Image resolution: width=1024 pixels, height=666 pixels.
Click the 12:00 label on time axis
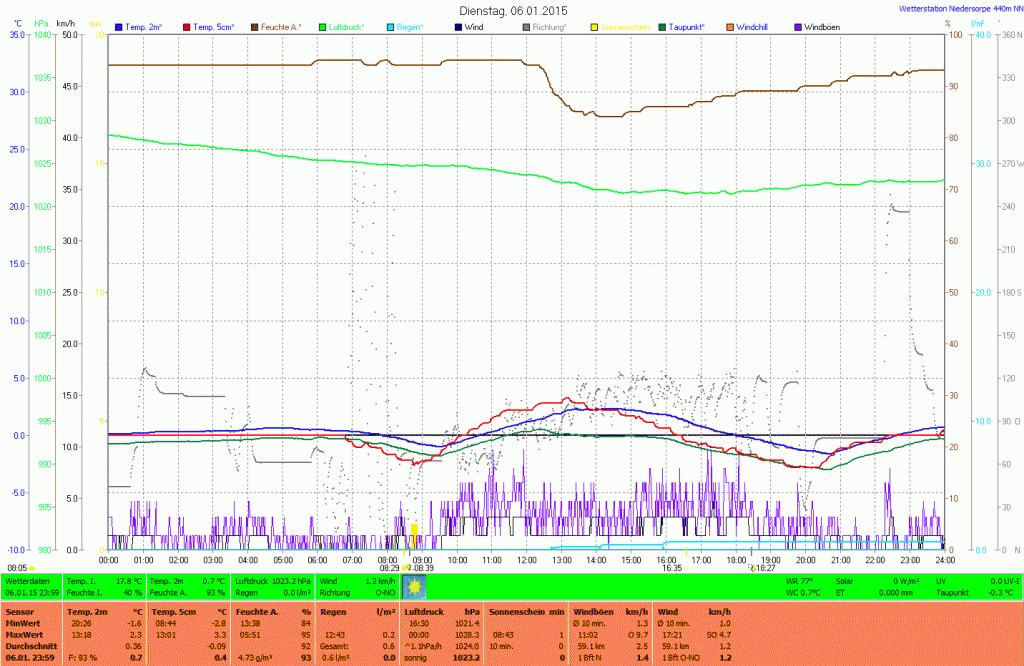526,560
